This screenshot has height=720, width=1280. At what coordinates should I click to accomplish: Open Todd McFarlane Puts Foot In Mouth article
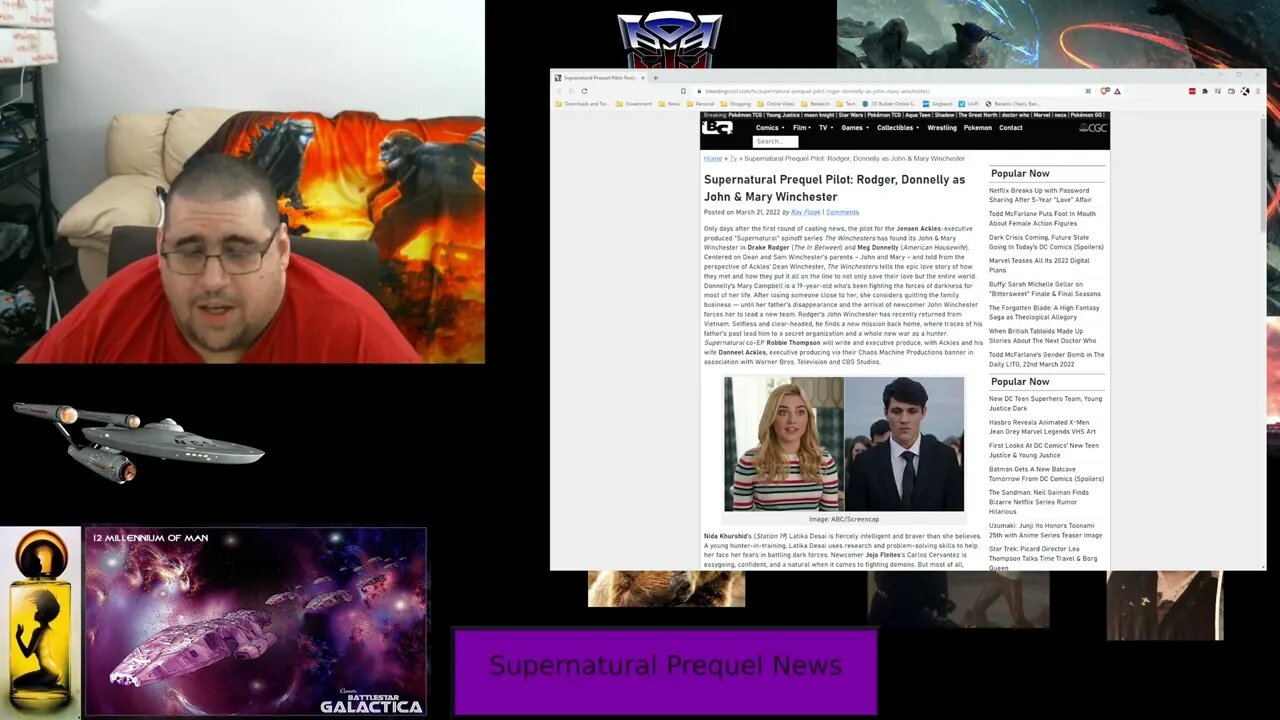[1042, 218]
